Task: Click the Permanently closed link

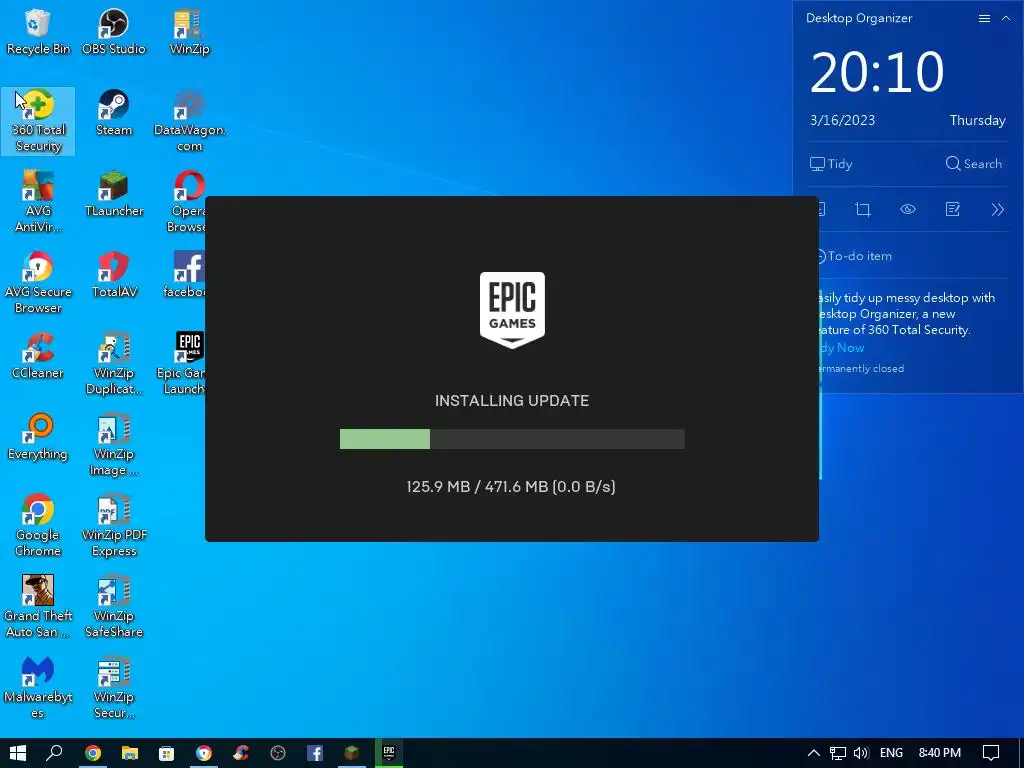Action: (x=861, y=369)
